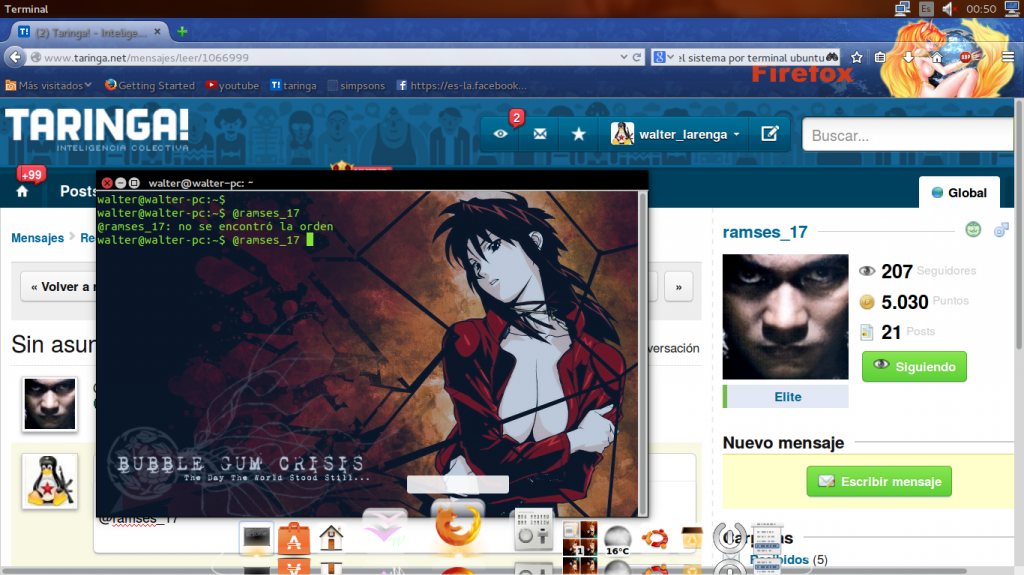Open the facebook bookmark

pyautogui.click(x=461, y=86)
